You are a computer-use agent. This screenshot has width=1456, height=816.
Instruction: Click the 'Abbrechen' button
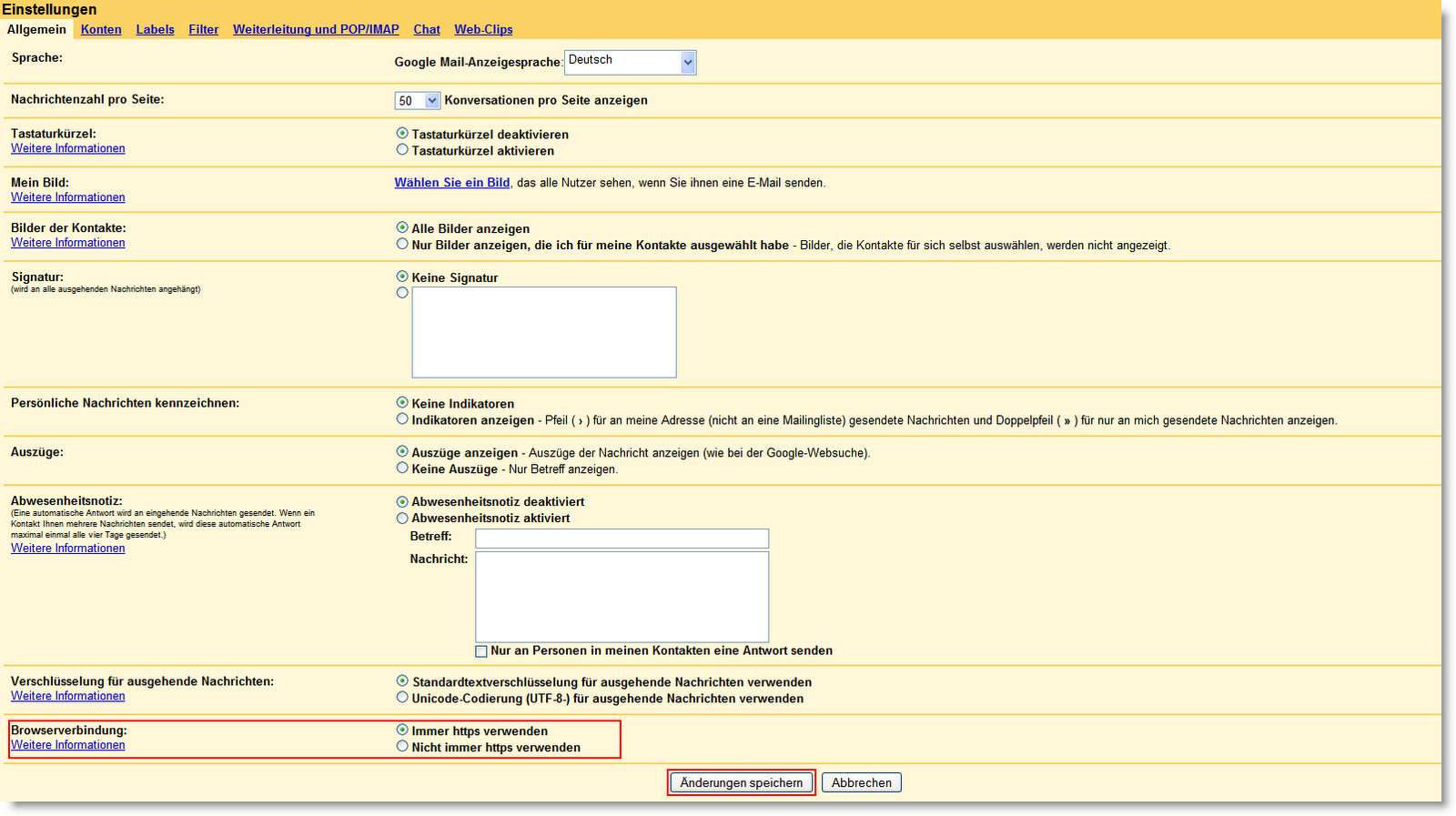pos(862,782)
